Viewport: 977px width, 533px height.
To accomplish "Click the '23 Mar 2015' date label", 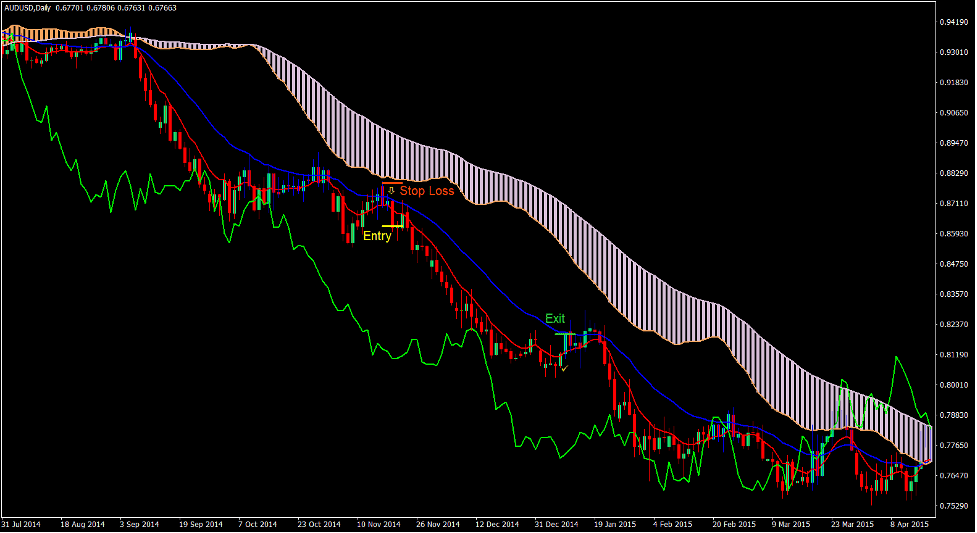I will point(852,524).
